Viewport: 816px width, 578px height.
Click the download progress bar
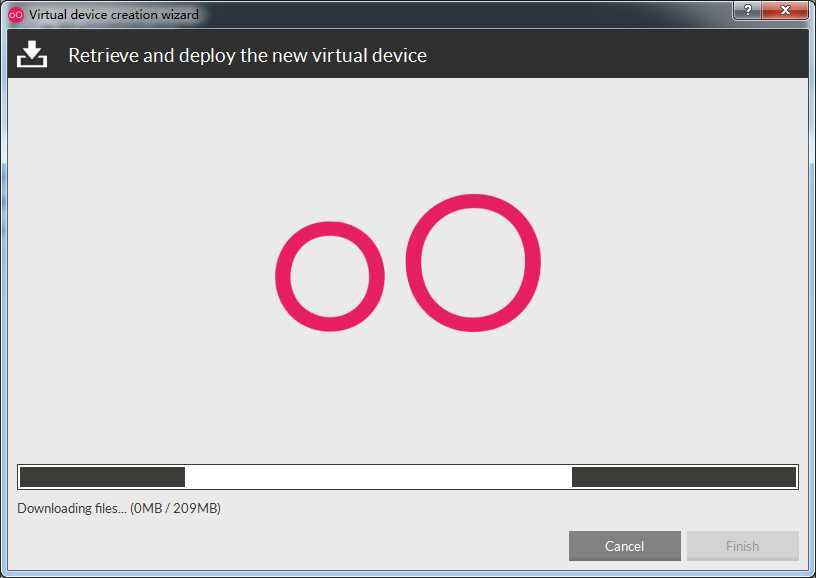(x=408, y=477)
